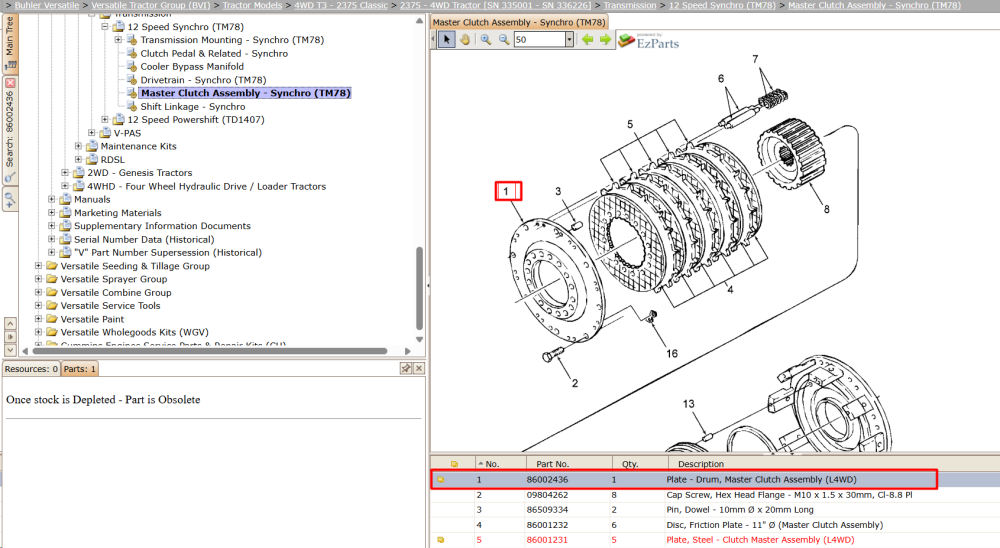Switch to Search: 86002436 side tab

pos(10,131)
